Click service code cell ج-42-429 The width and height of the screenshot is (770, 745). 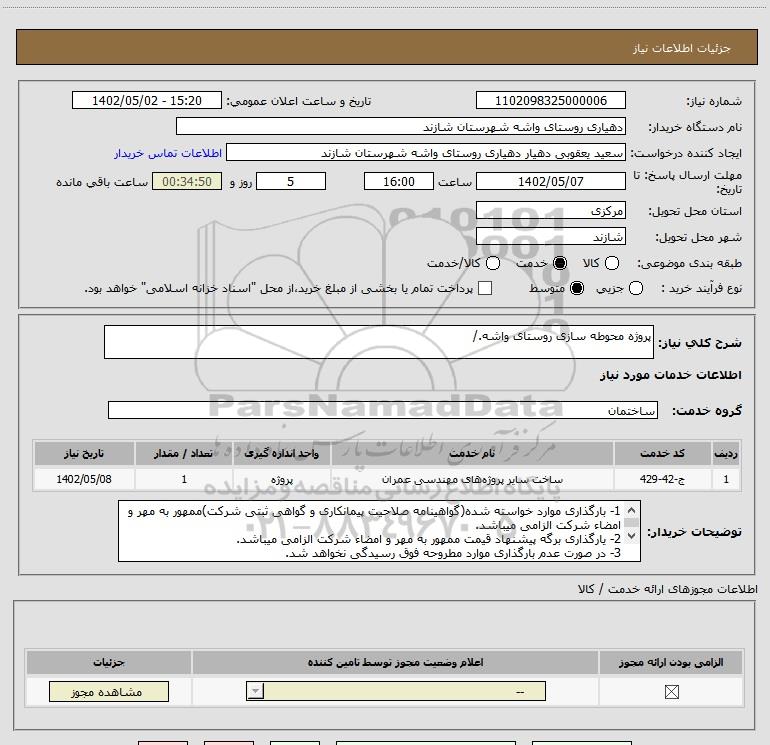(662, 479)
